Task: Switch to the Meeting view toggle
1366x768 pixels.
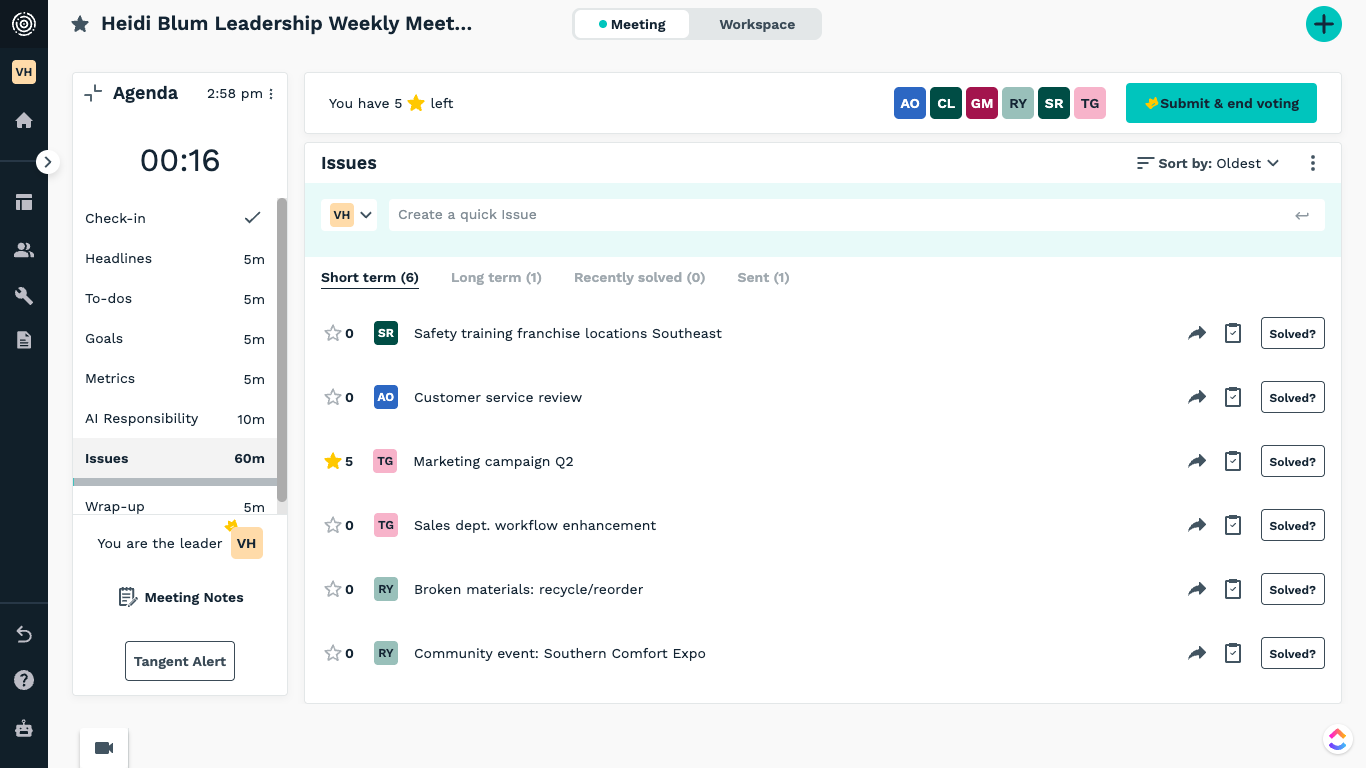Action: (632, 24)
